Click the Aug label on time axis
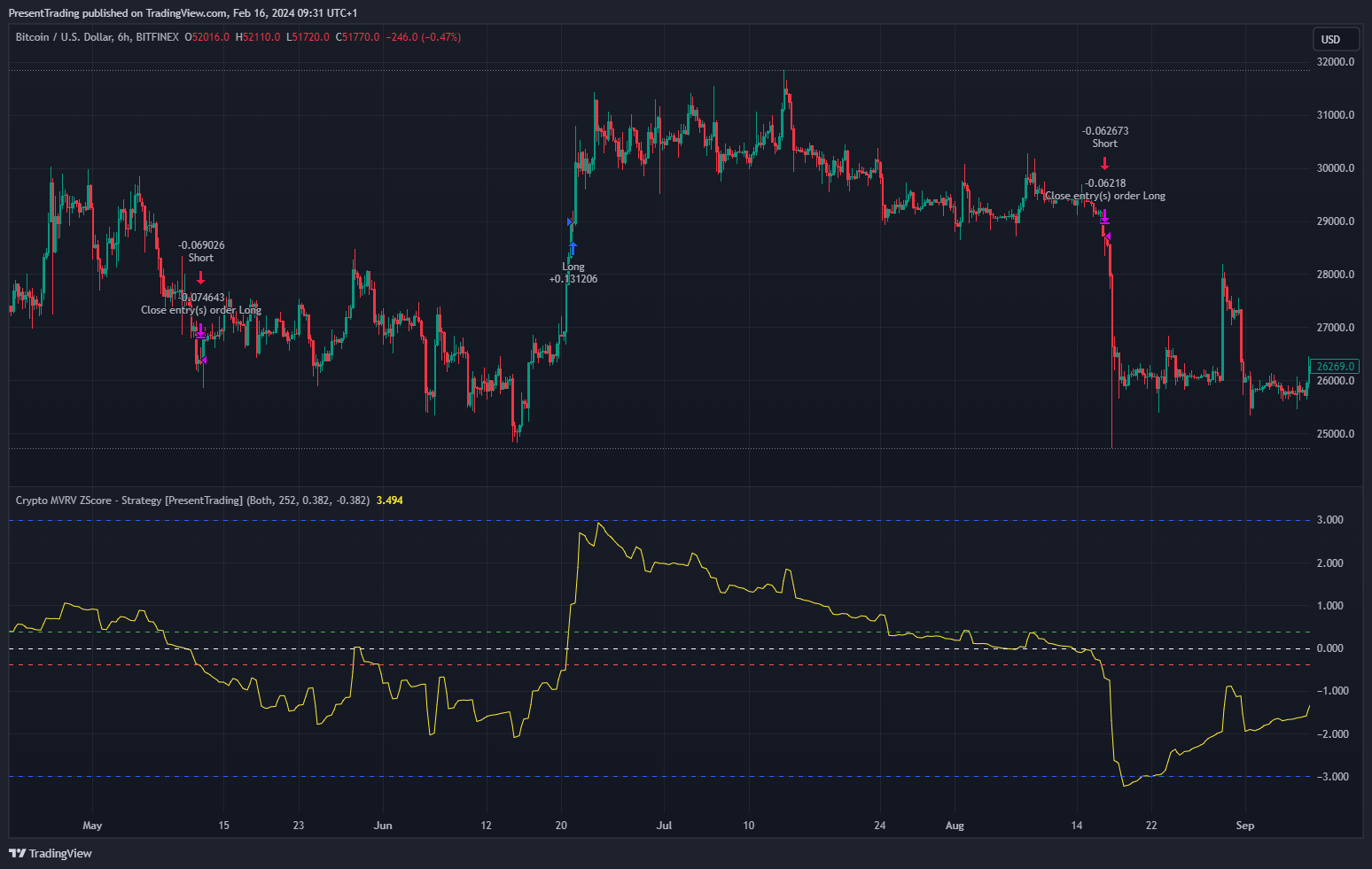The height and width of the screenshot is (869, 1372). pyautogui.click(x=955, y=826)
